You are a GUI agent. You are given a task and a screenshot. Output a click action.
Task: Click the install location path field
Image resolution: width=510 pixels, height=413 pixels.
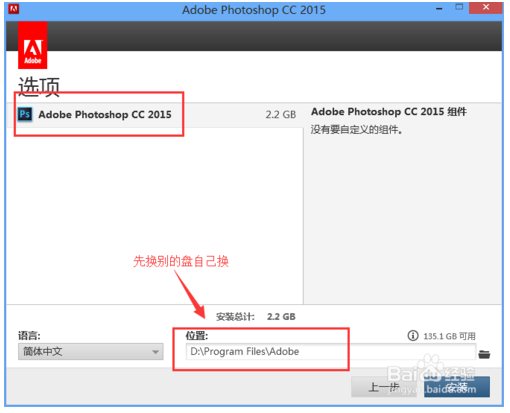(330, 351)
